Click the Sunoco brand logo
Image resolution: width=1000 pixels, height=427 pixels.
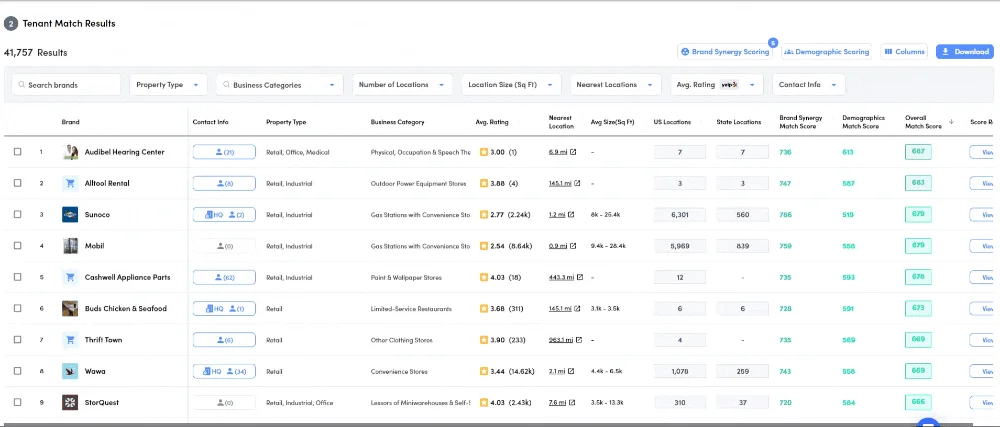click(x=70, y=215)
